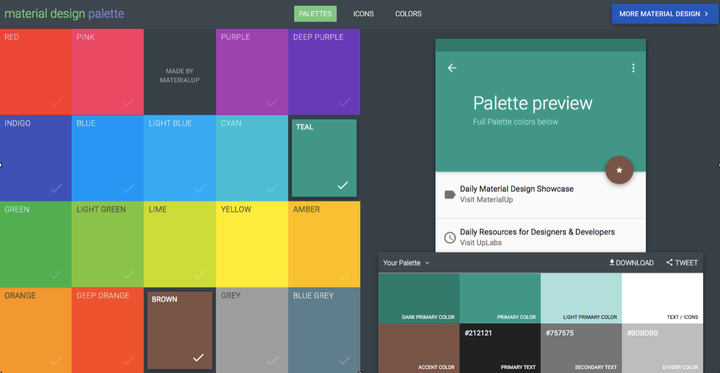The height and width of the screenshot is (373, 720).
Task: Switch to the COLORS tab
Action: pos(408,14)
